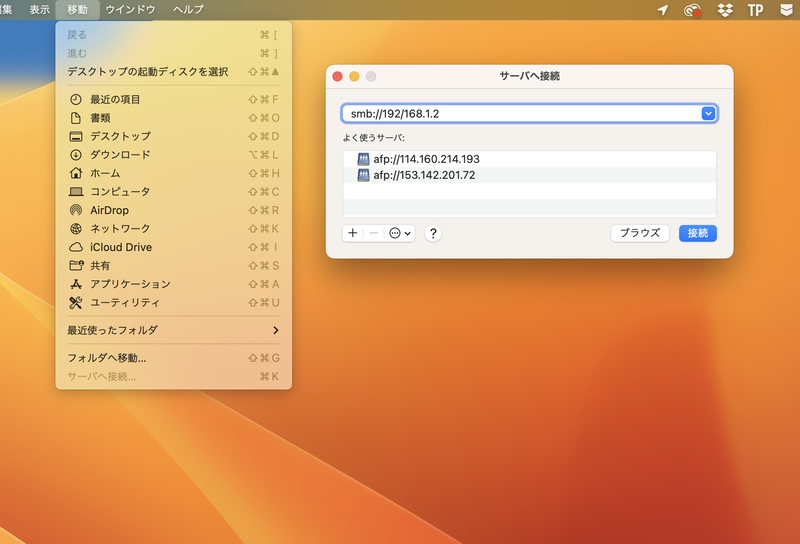Choose フォルダへ移動... menu item

click(173, 358)
